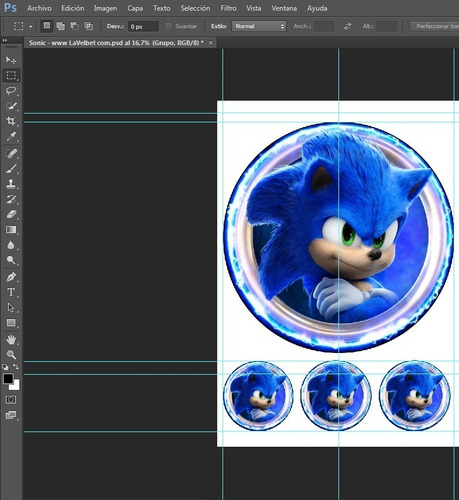Open the Filtro menu
The width and height of the screenshot is (459, 500).
228,8
